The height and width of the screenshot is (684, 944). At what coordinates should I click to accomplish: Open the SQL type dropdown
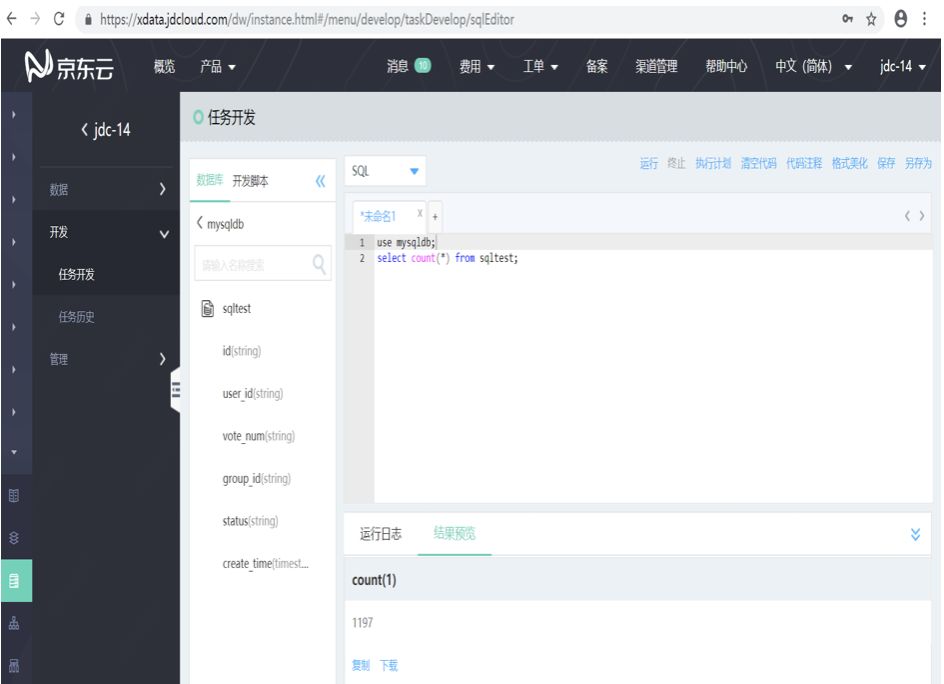(385, 171)
